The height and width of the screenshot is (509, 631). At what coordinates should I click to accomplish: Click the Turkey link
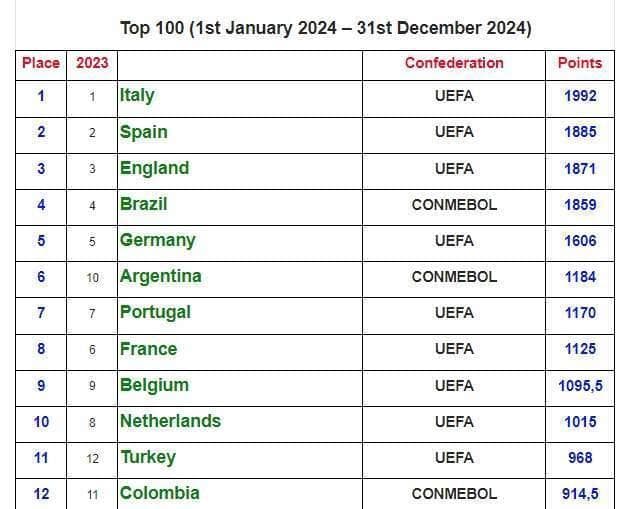pos(148,457)
